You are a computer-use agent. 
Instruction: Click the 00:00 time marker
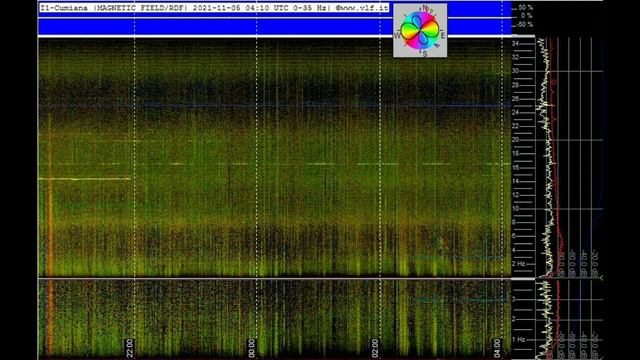tap(251, 348)
